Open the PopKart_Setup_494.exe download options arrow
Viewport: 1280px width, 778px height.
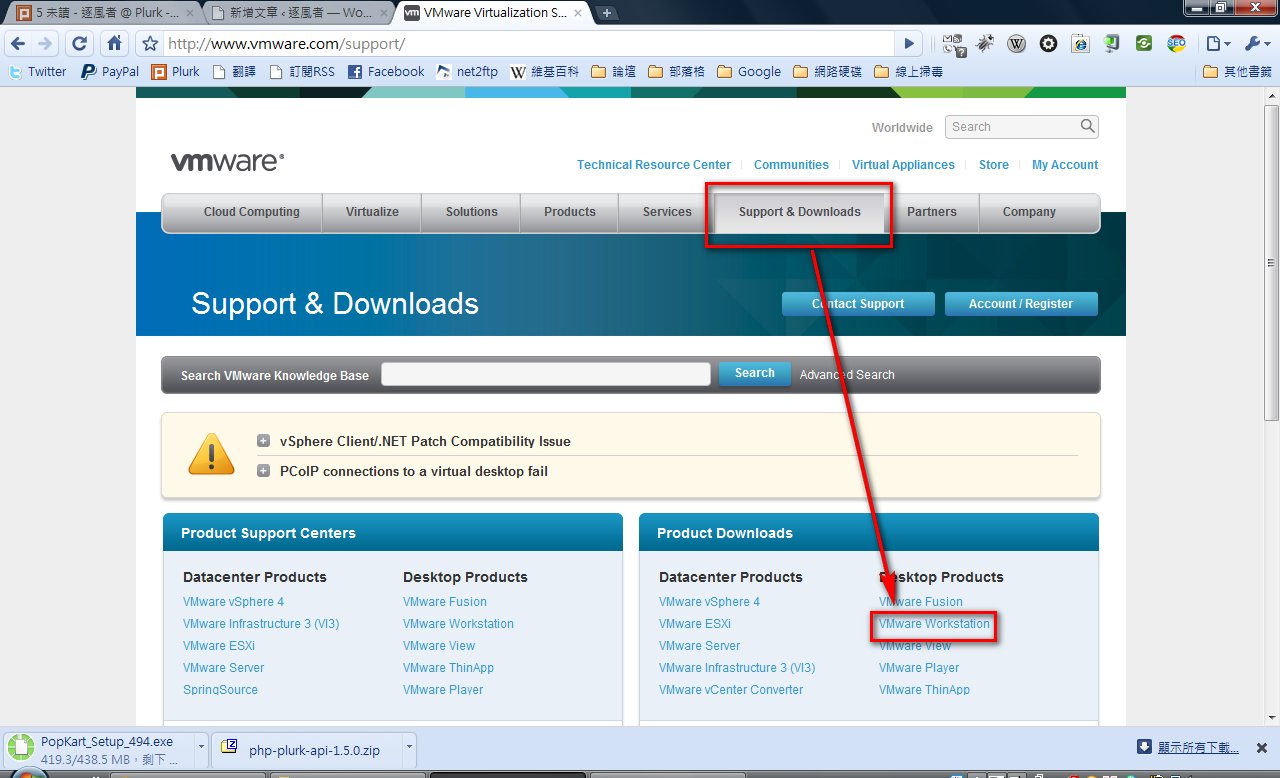pyautogui.click(x=202, y=747)
